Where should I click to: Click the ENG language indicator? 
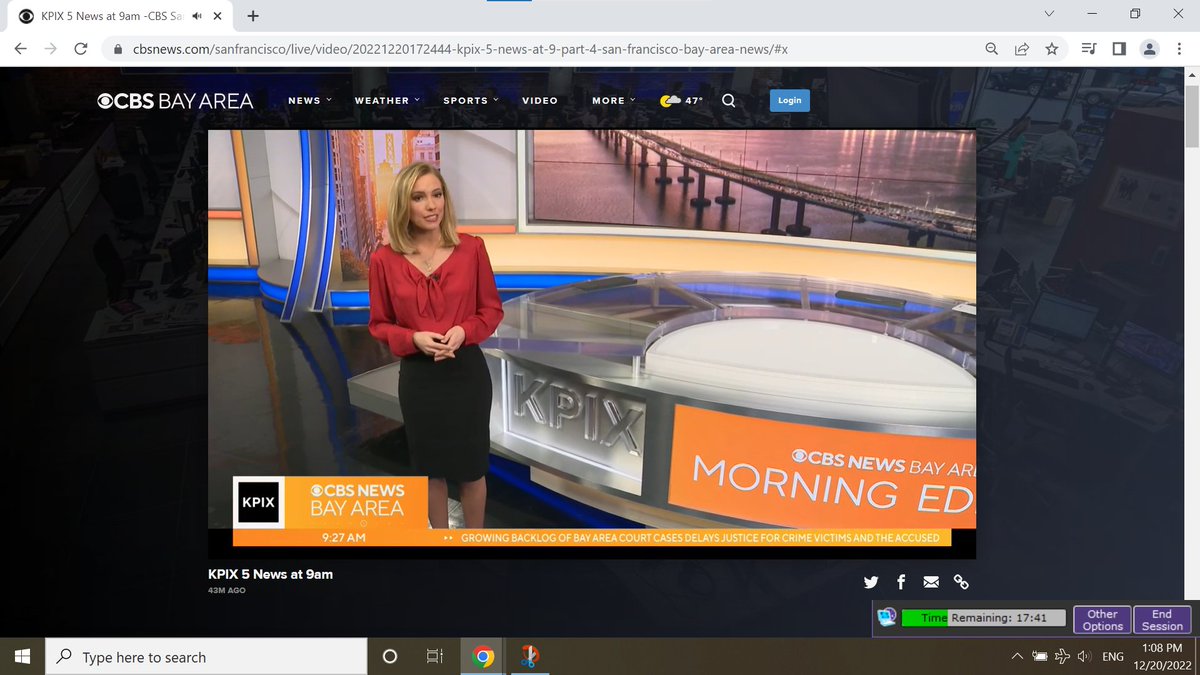[1113, 656]
